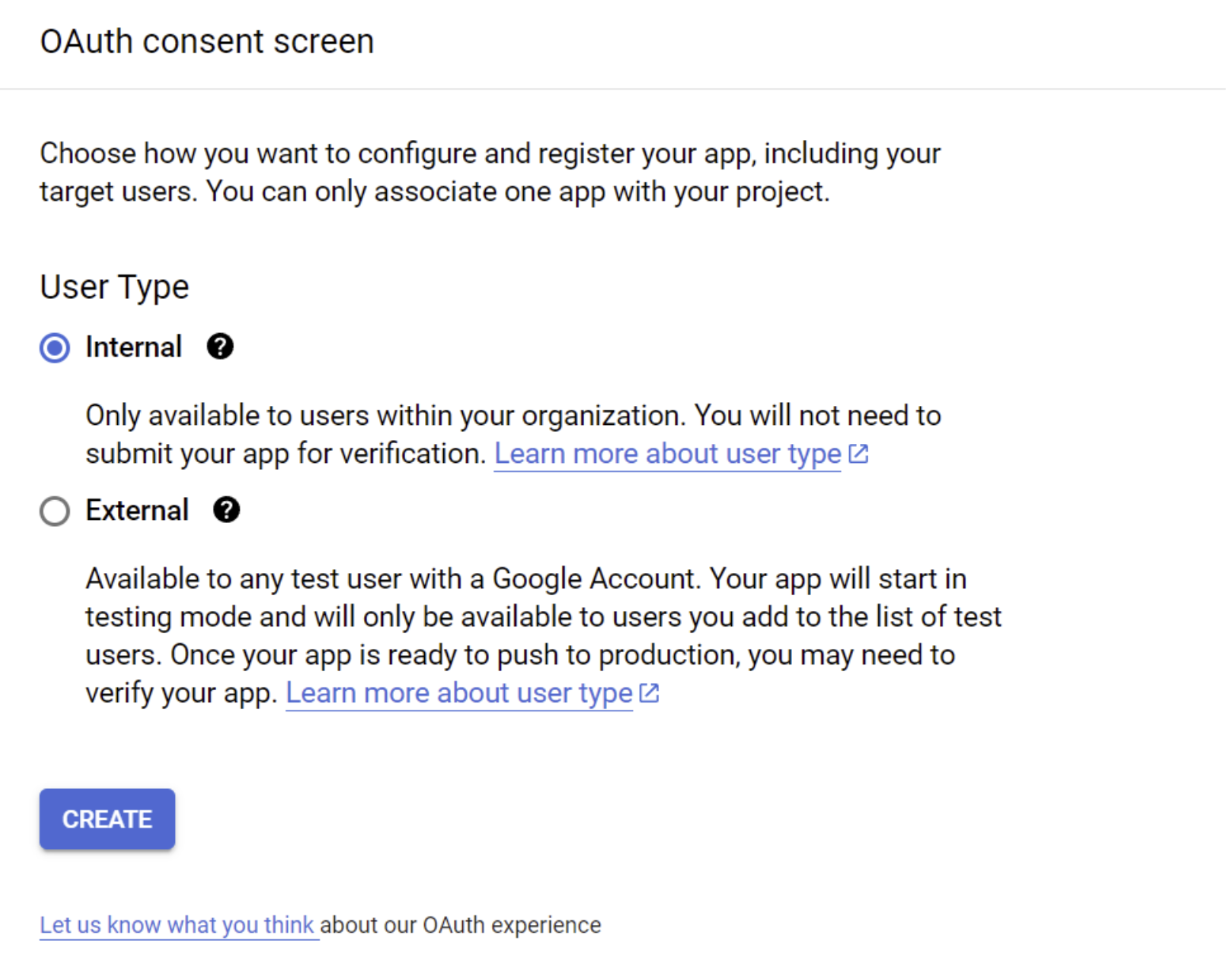Click the OAuth consent screen page title
The width and height of the screenshot is (1232, 963).
[207, 41]
